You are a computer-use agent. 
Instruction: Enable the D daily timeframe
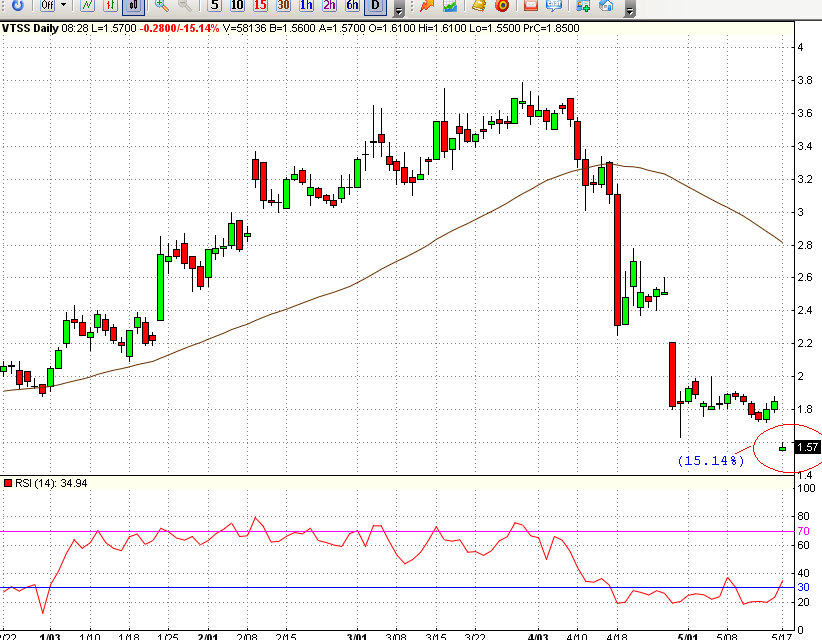[x=373, y=7]
